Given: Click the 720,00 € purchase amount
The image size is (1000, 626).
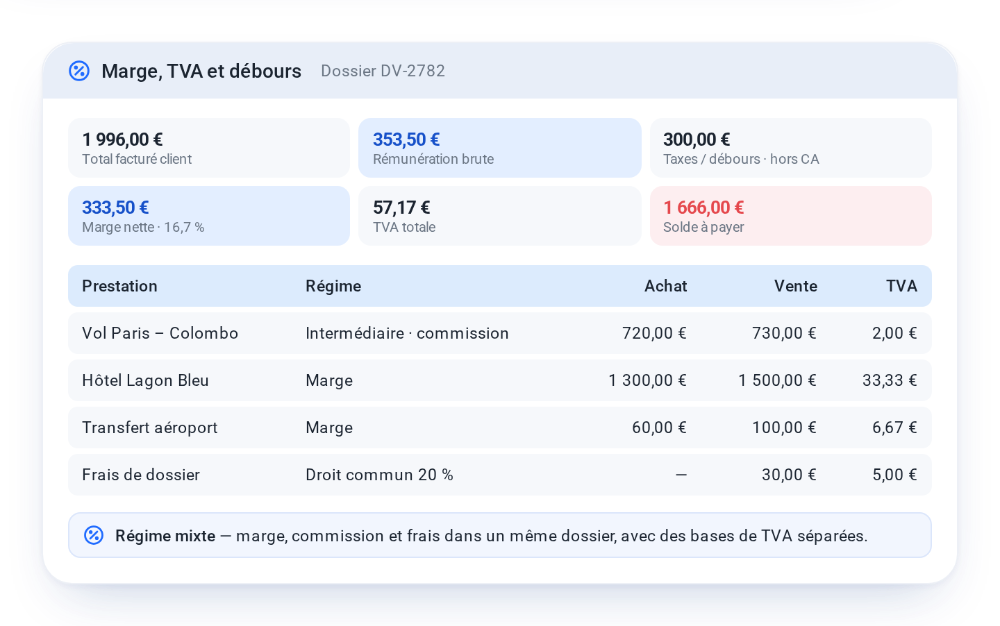Looking at the screenshot, I should pos(654,333).
